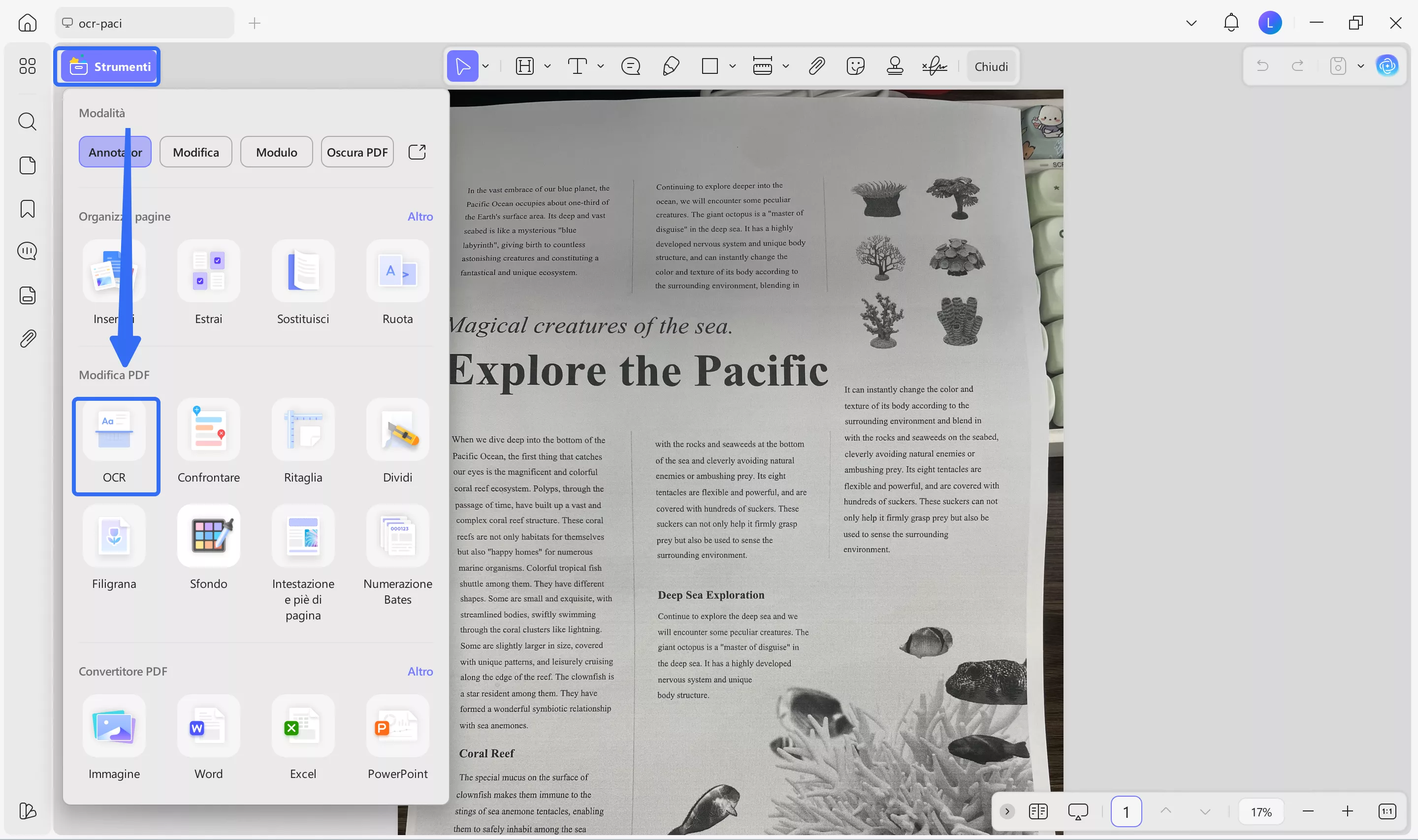Viewport: 1418px width, 840px height.
Task: Click the Chiudi button
Action: tap(991, 66)
